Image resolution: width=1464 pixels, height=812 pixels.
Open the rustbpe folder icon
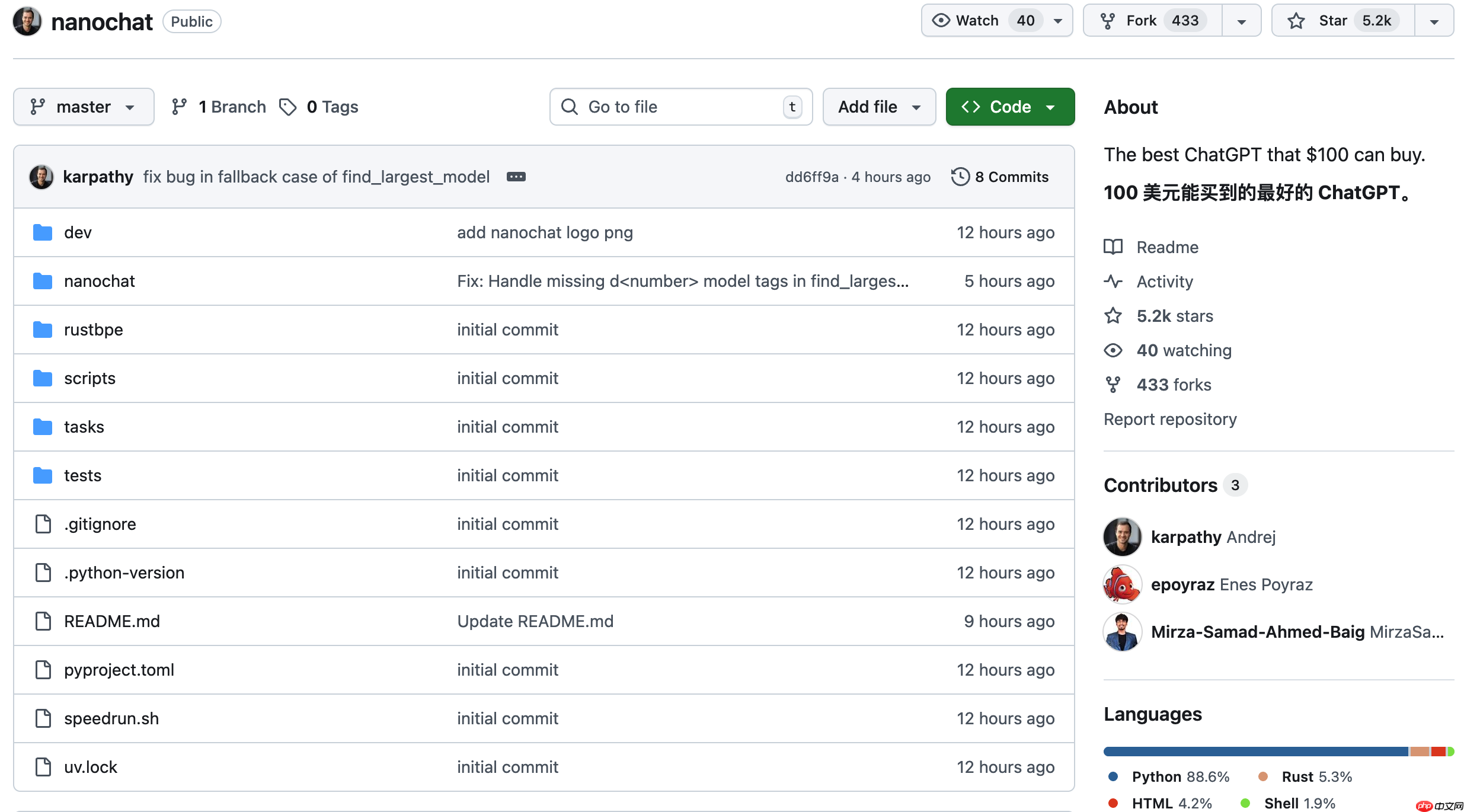tap(43, 330)
